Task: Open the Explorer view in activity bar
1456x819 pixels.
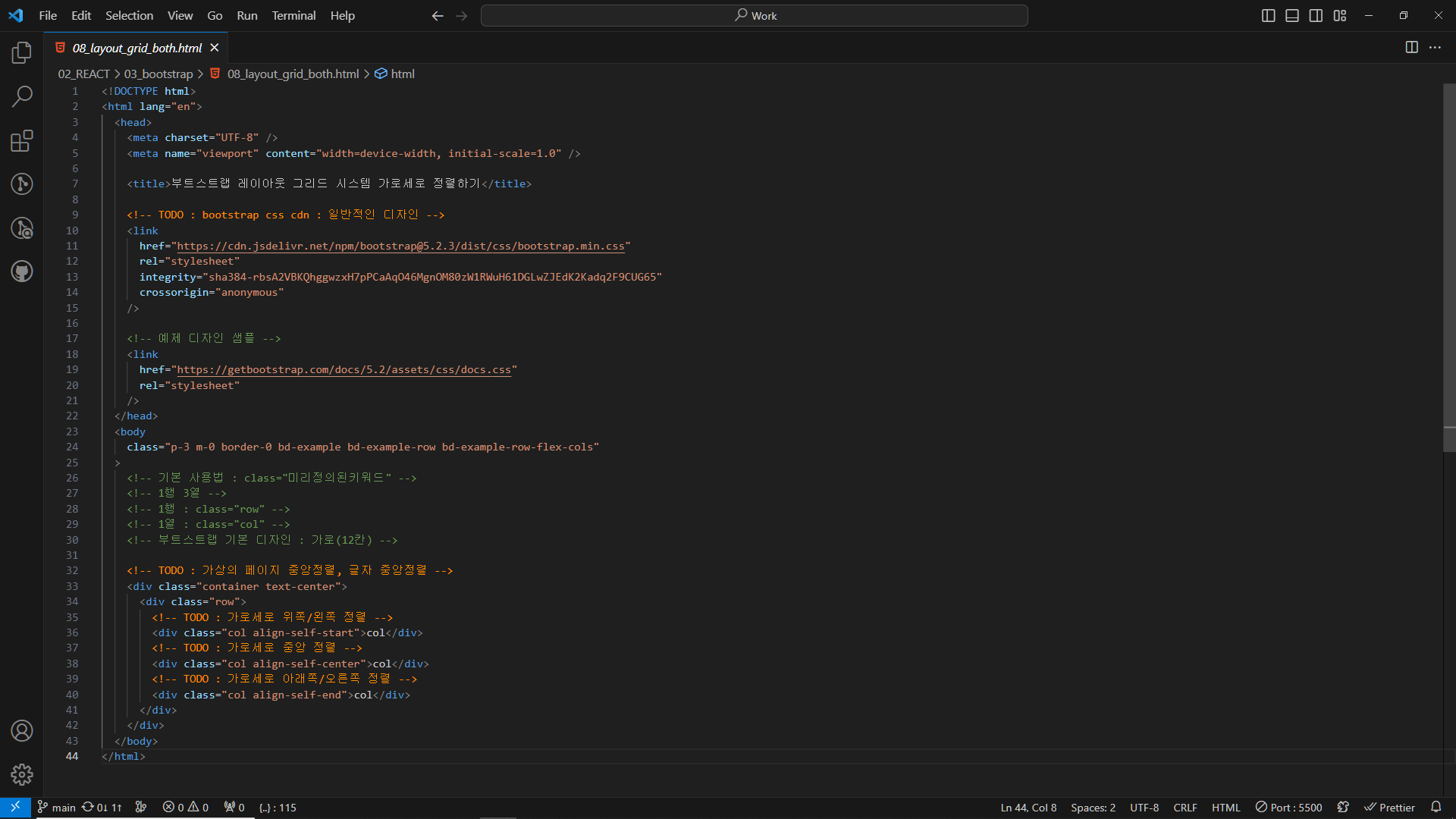Action: pos(22,53)
